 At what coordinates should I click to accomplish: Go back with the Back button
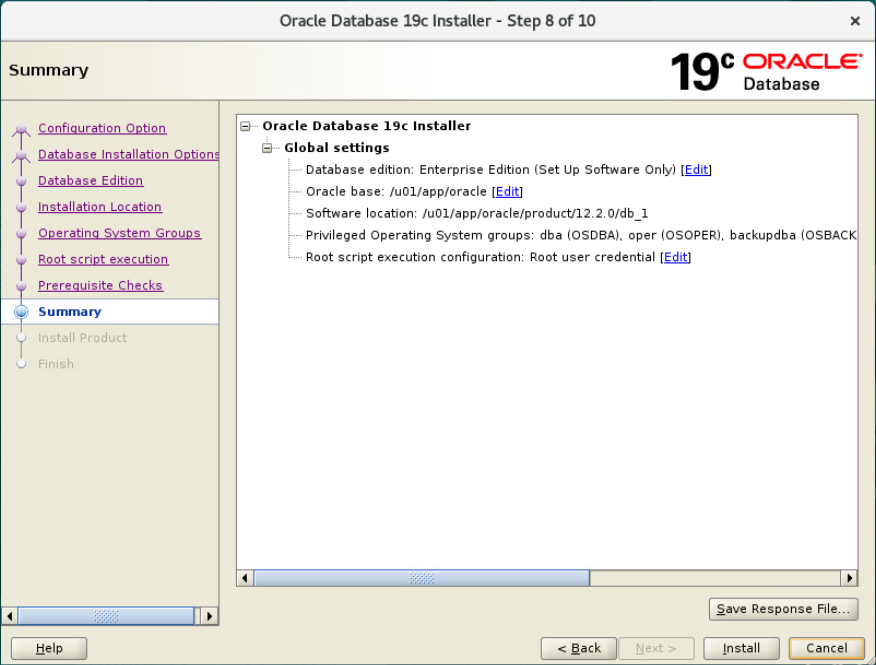[x=579, y=648]
